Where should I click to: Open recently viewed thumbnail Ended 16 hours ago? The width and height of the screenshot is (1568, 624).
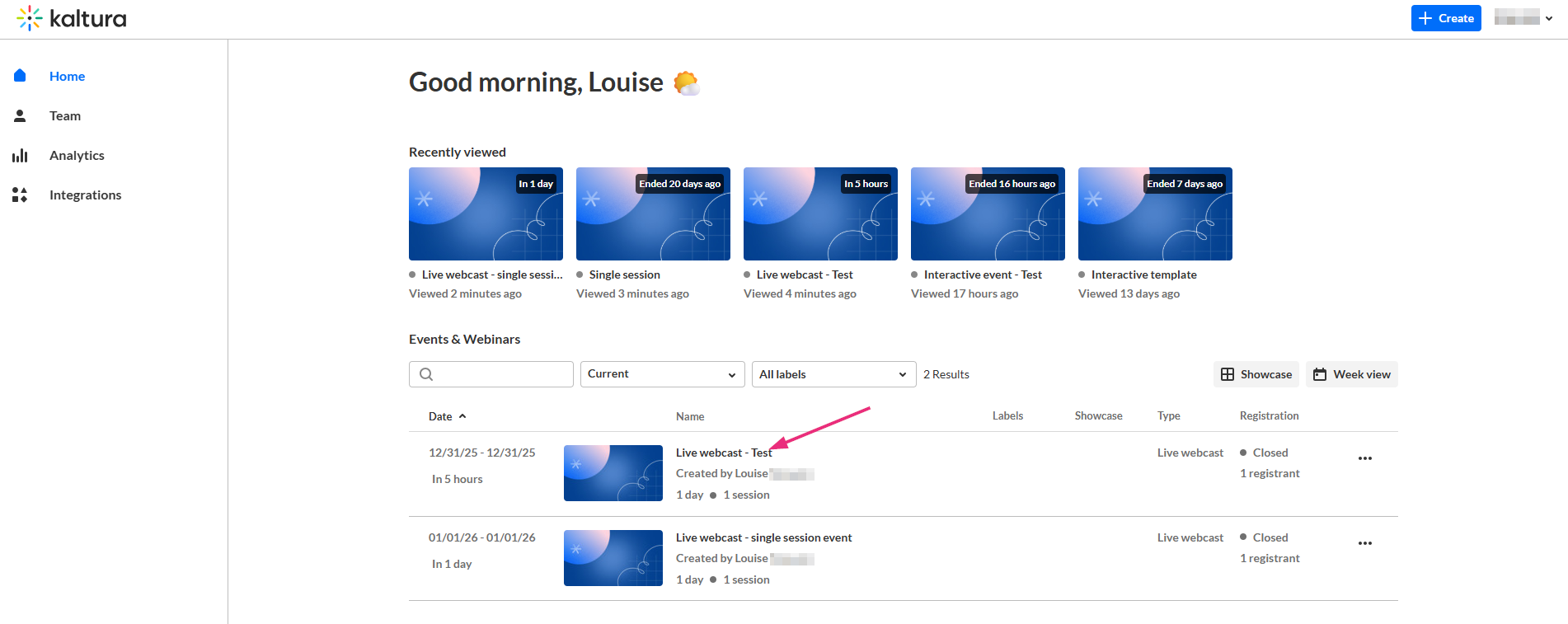coord(988,214)
